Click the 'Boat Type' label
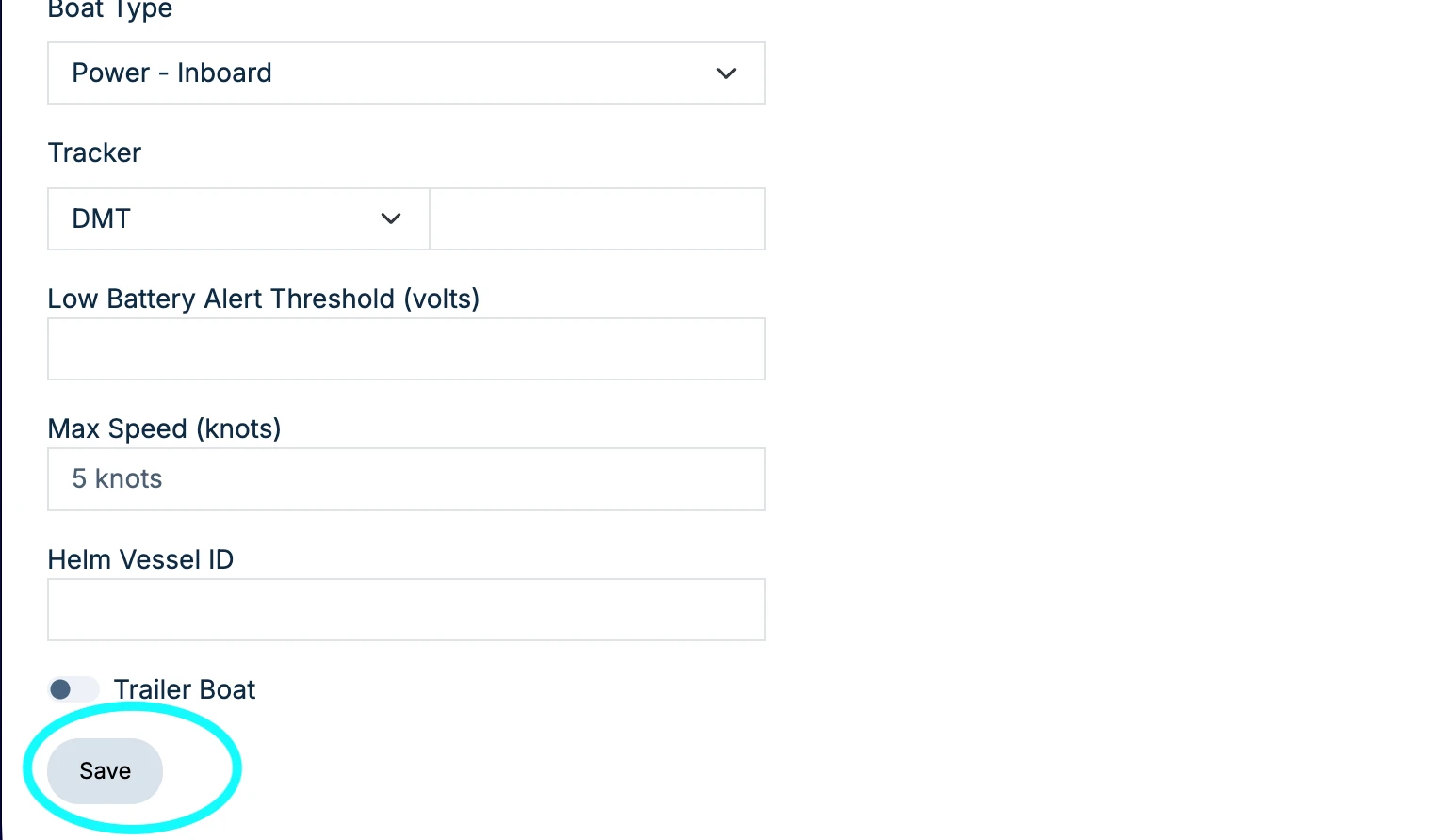Image resolution: width=1449 pixels, height=840 pixels. click(x=110, y=9)
